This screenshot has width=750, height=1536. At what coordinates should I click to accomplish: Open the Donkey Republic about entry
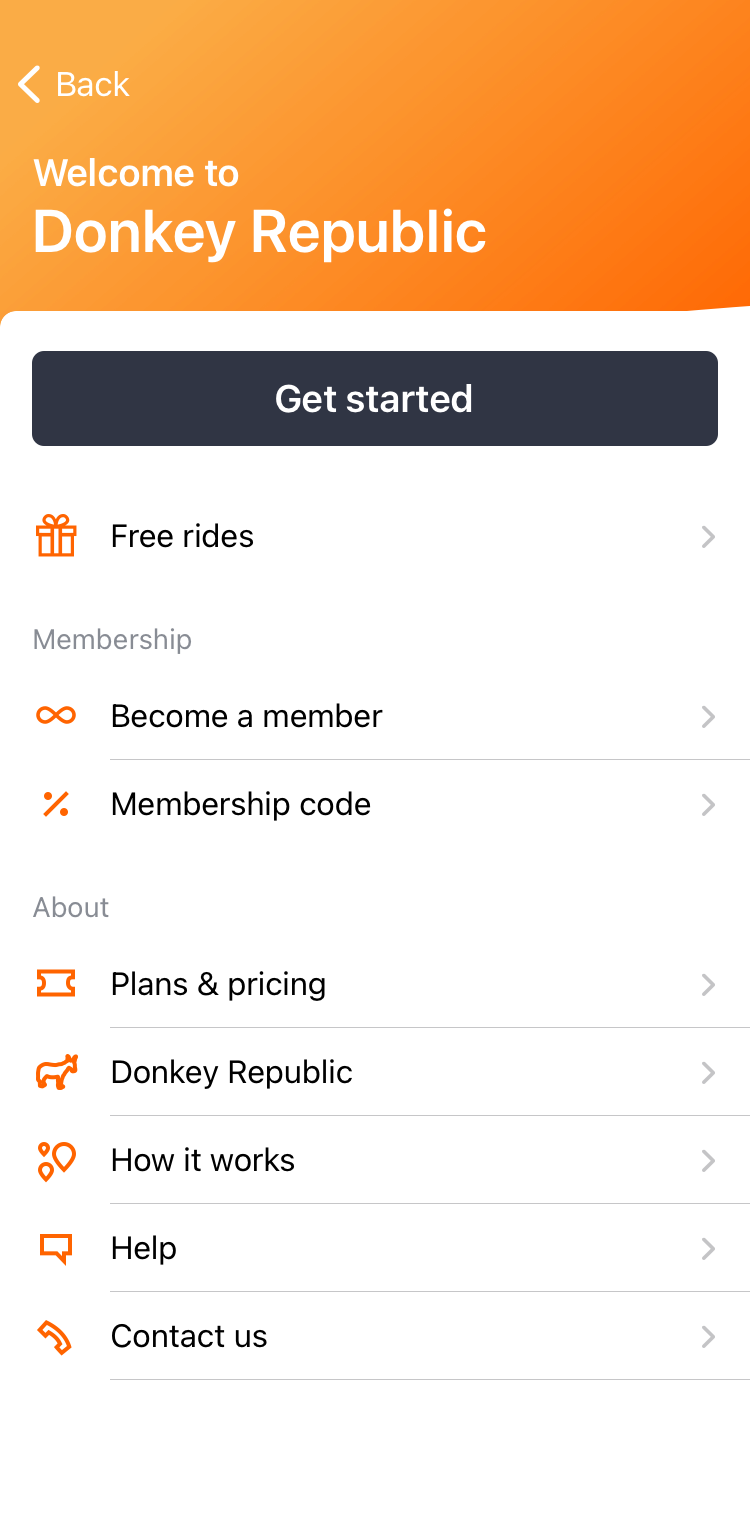pos(375,1072)
